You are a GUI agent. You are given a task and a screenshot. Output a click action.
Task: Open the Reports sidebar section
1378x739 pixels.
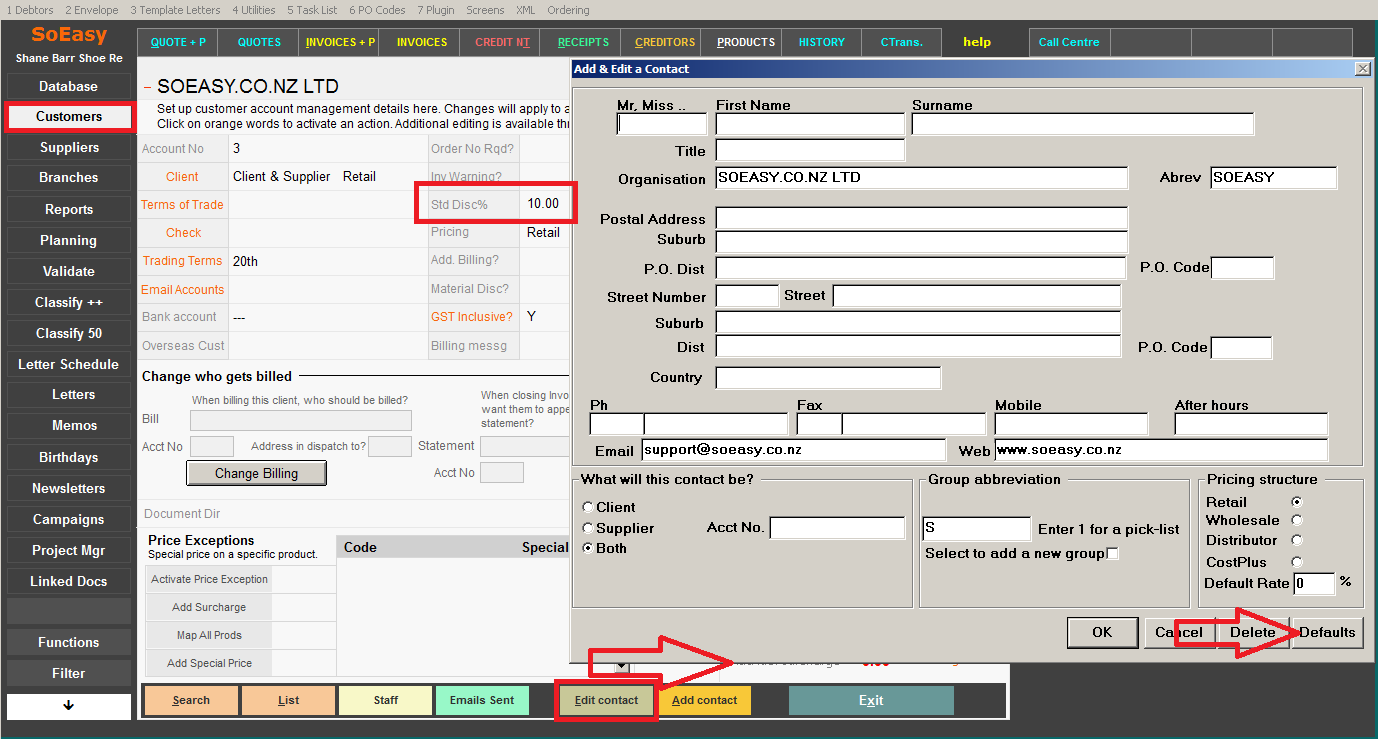pos(69,209)
